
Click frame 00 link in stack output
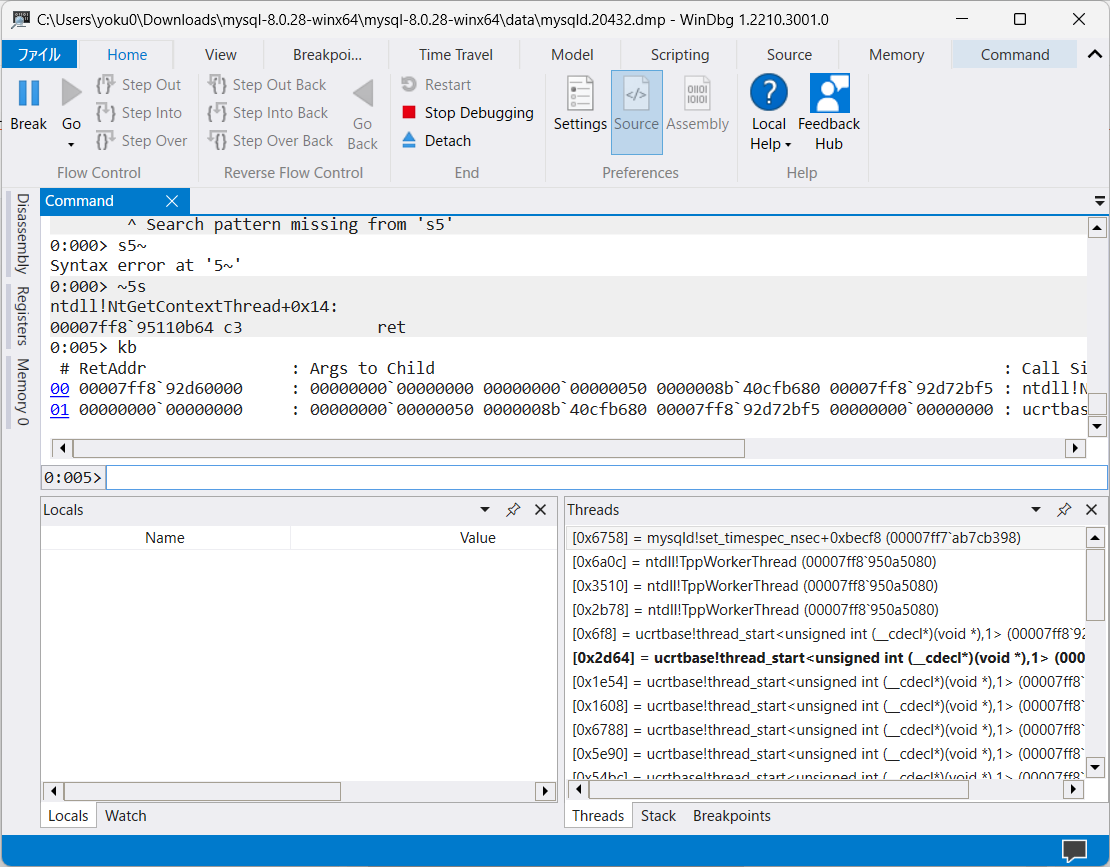[x=59, y=389]
